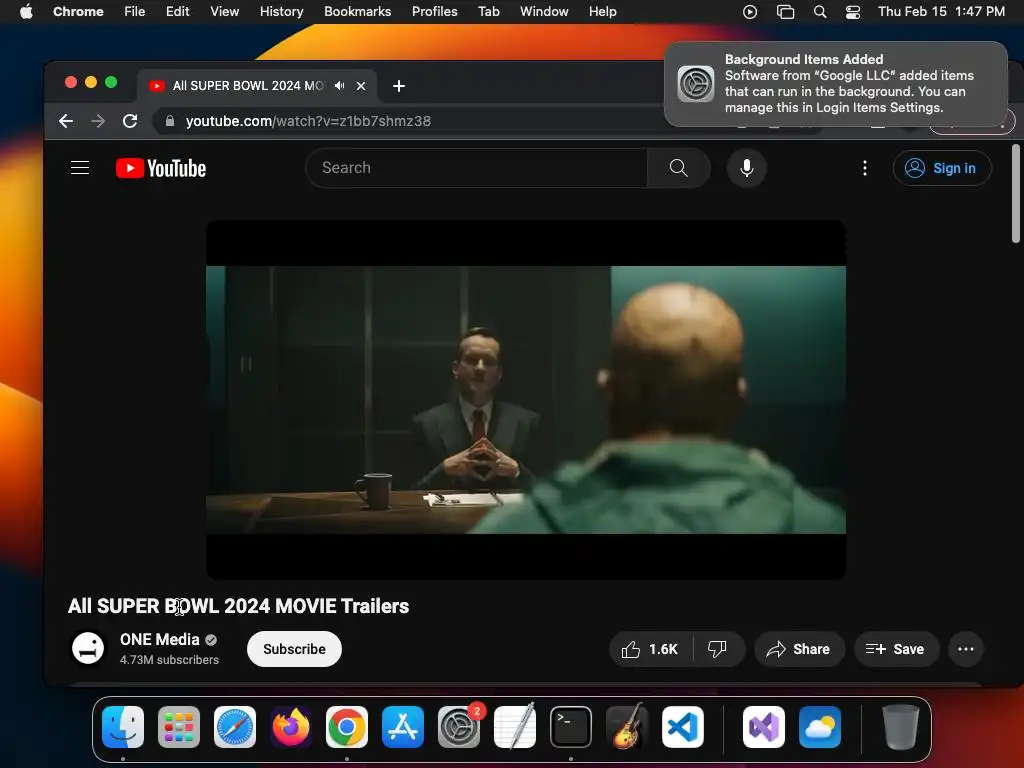Open Finder from the dock
Screen dimensions: 1024x768
pyautogui.click(x=123, y=727)
